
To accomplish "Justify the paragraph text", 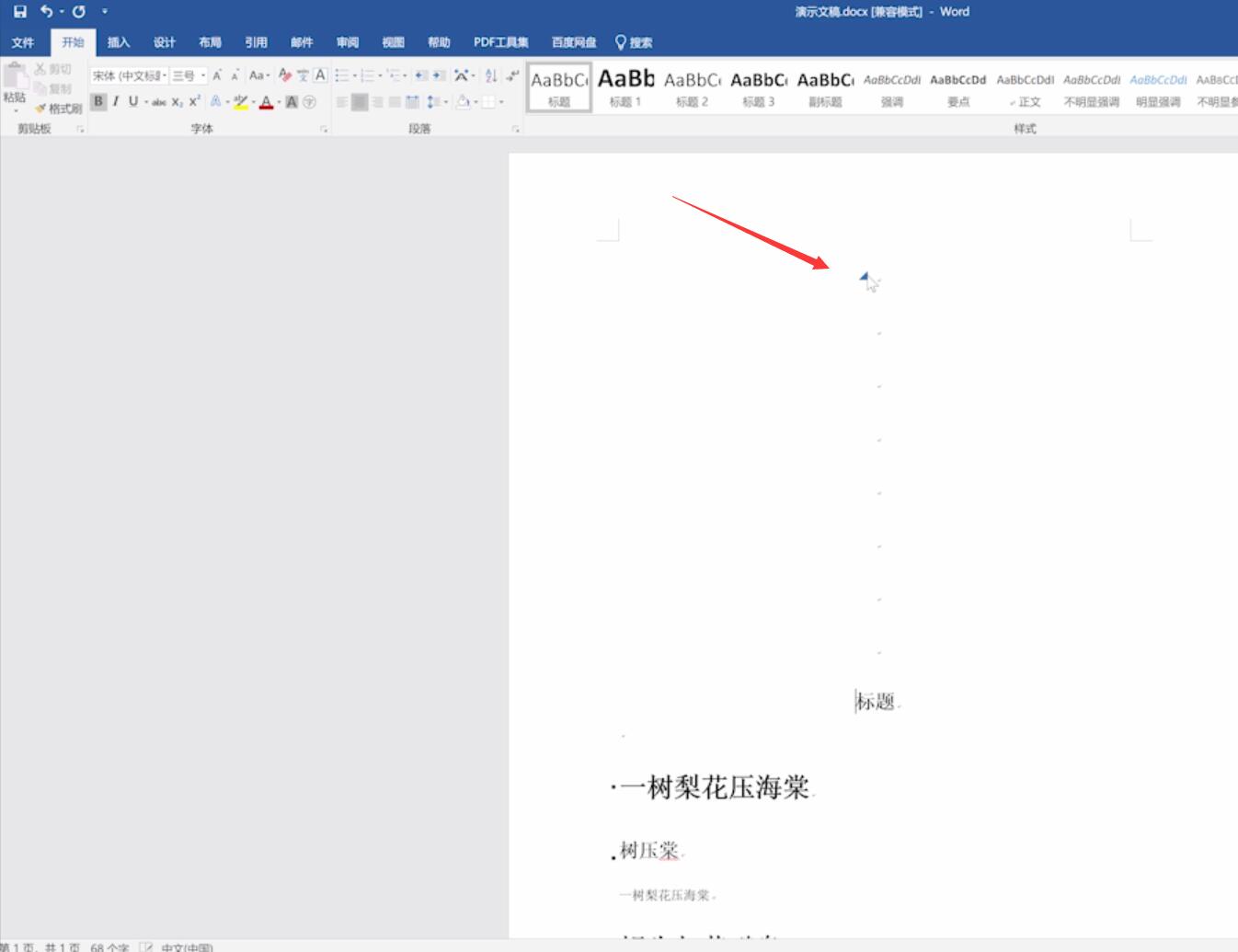I will pyautogui.click(x=395, y=101).
